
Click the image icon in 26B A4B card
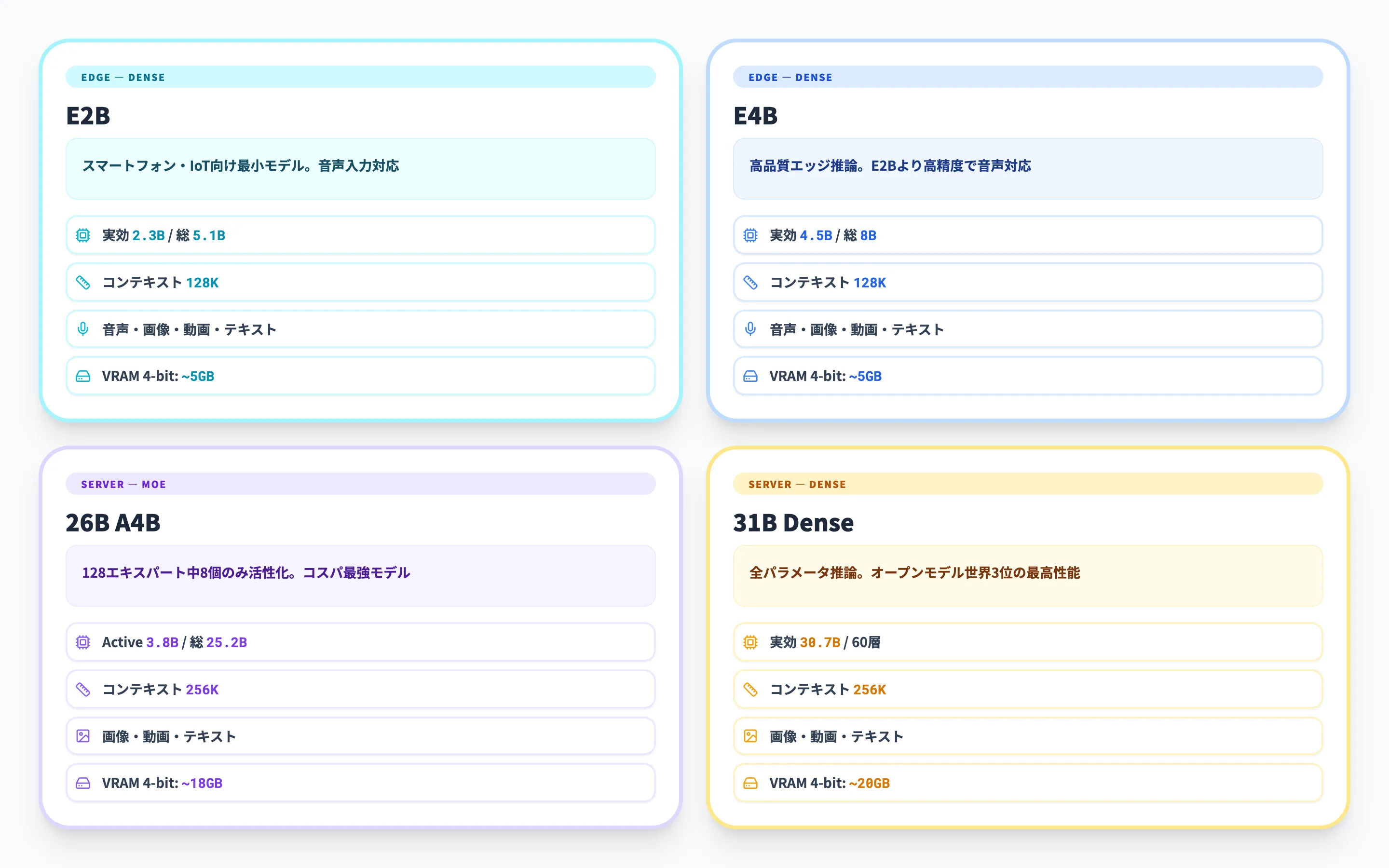pos(83,736)
